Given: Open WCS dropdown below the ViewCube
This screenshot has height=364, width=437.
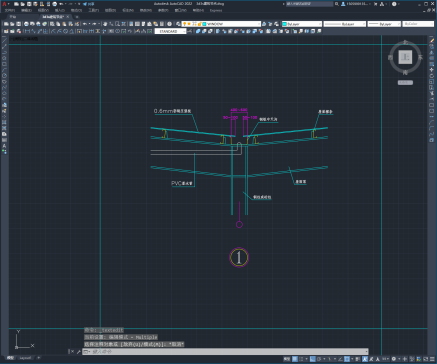Looking at the screenshot, I should tap(405, 82).
